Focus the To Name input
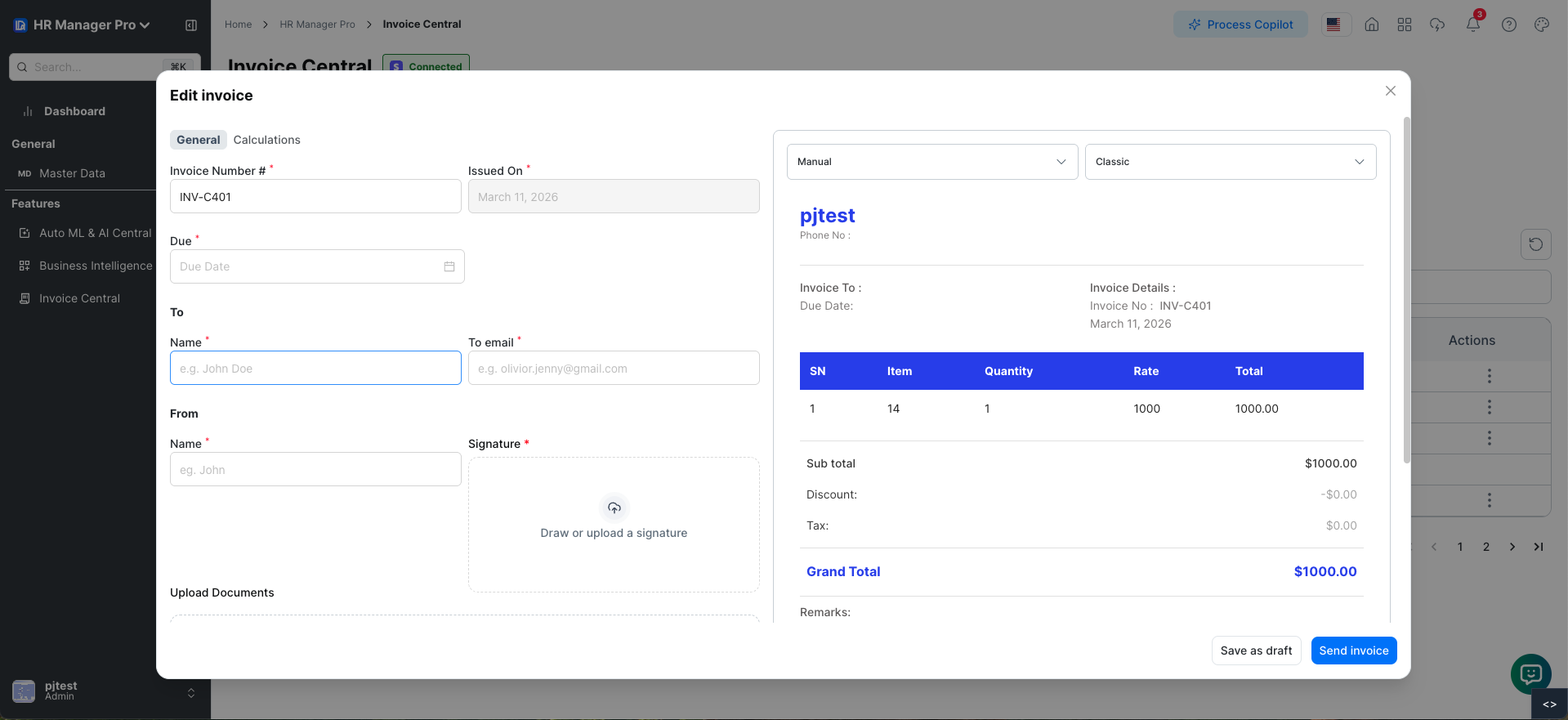The width and height of the screenshot is (1568, 720). (x=315, y=368)
